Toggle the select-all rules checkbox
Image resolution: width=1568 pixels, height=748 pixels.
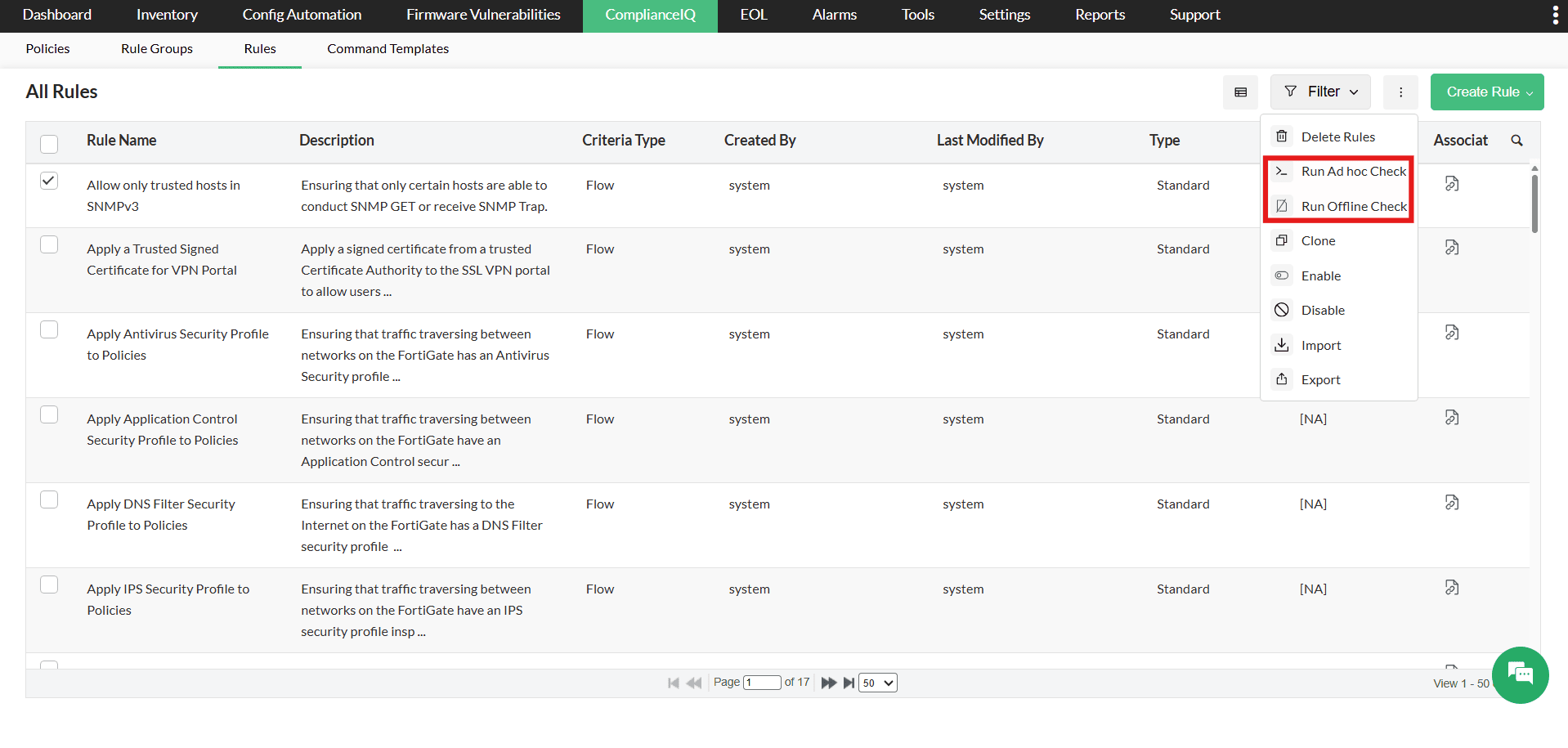pyautogui.click(x=49, y=144)
